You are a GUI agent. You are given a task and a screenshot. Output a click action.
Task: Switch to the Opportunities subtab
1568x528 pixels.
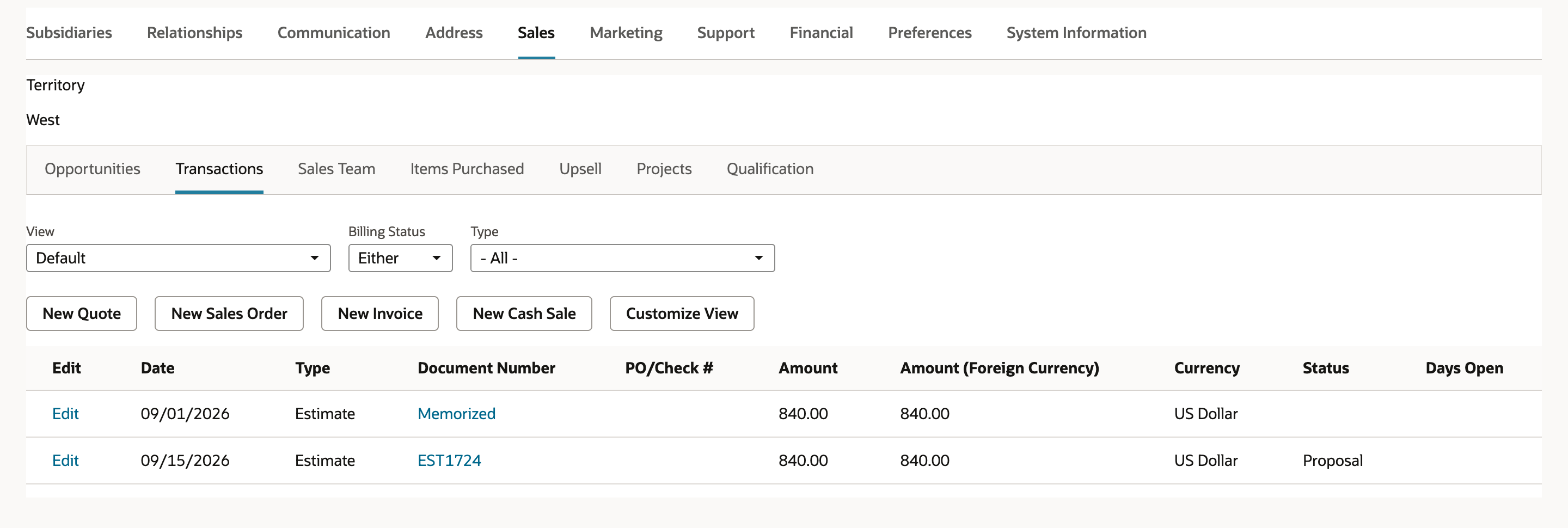click(93, 169)
